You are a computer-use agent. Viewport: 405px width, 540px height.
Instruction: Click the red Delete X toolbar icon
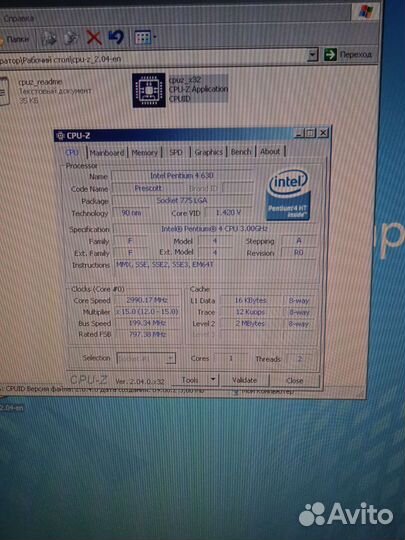tap(94, 38)
